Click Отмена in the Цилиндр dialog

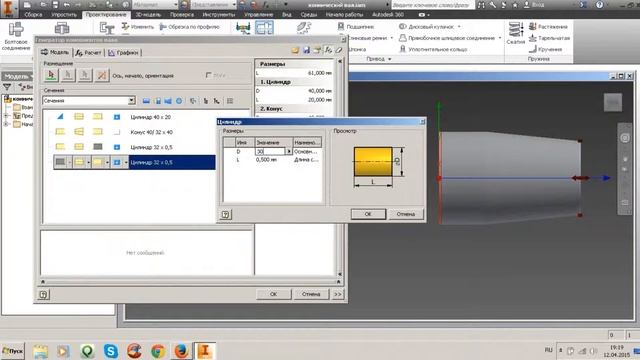[405, 214]
